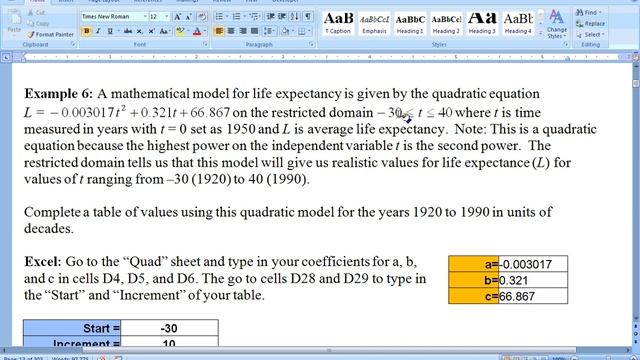Open the highlight color dropdown arrow
The width and height of the screenshot is (640, 360).
point(187,31)
